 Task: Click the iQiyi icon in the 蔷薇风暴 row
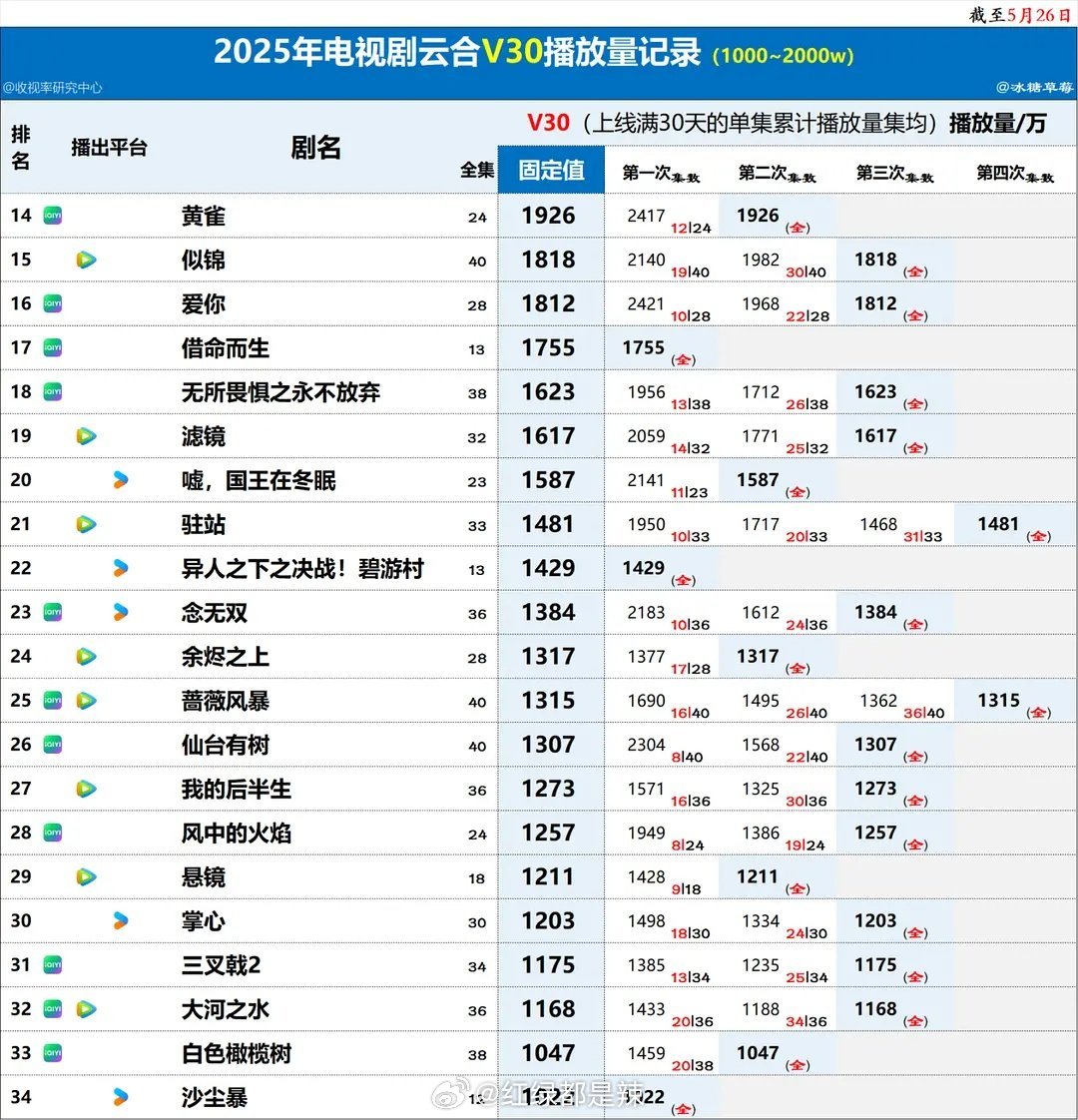coord(52,701)
